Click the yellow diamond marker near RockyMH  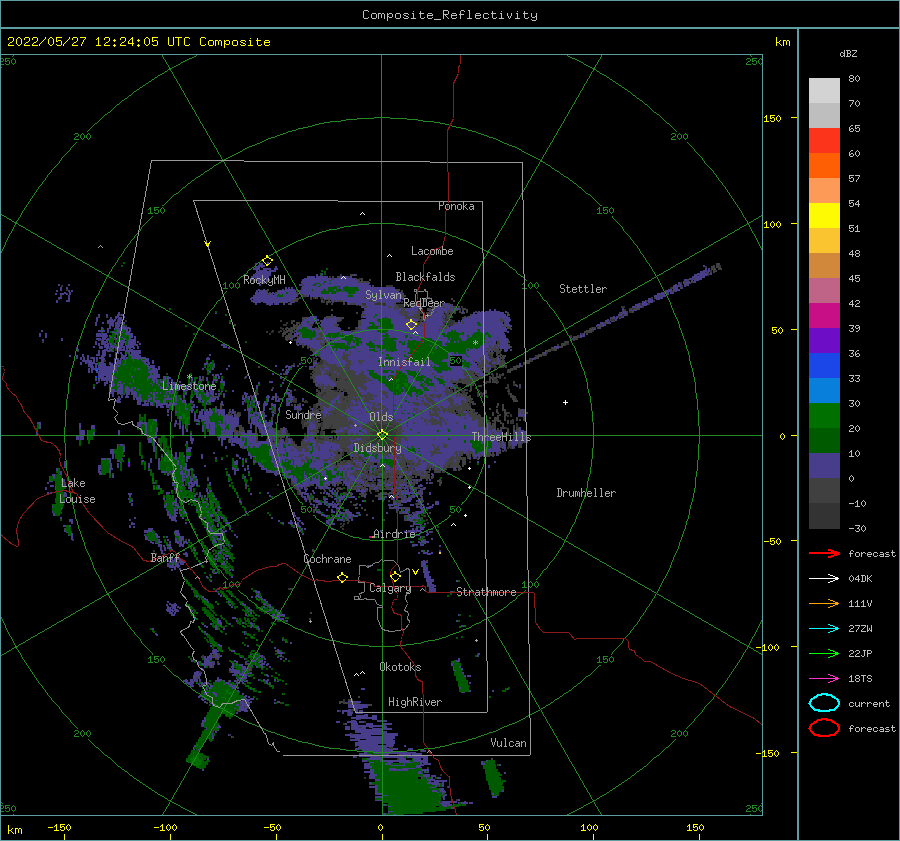(267, 261)
